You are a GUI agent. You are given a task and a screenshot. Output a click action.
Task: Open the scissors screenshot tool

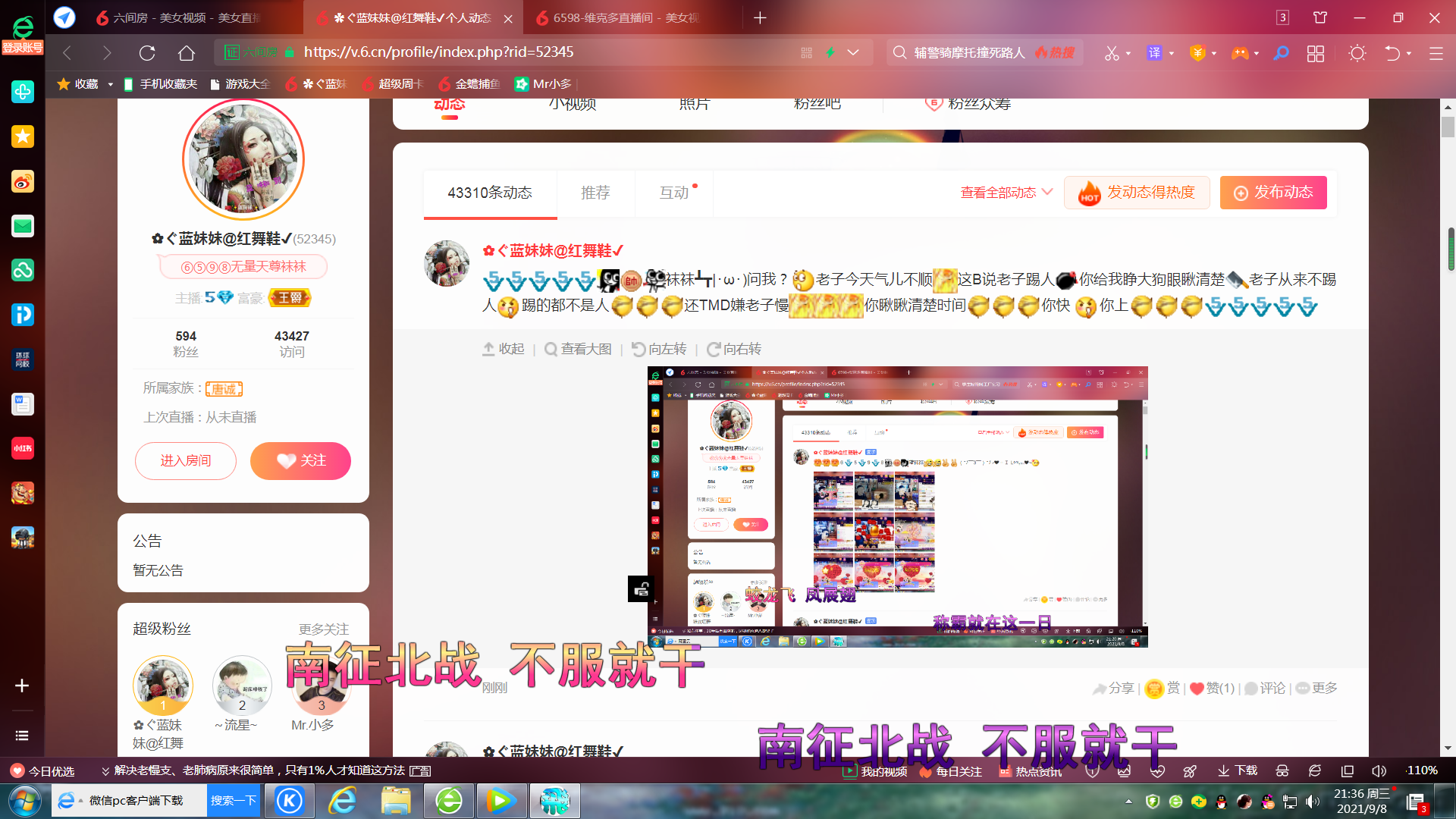coord(1112,53)
